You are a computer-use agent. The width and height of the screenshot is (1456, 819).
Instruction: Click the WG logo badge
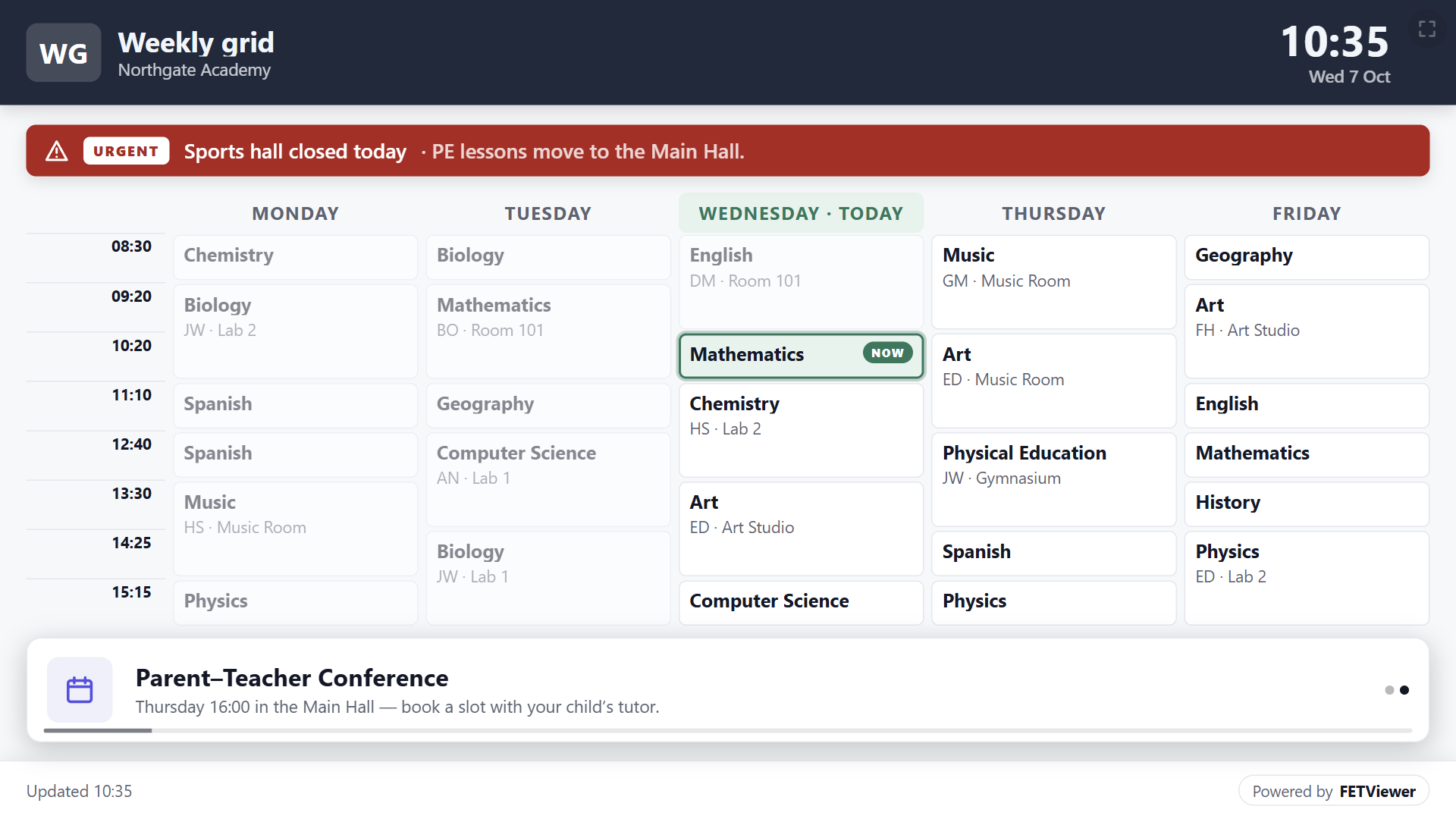(64, 52)
